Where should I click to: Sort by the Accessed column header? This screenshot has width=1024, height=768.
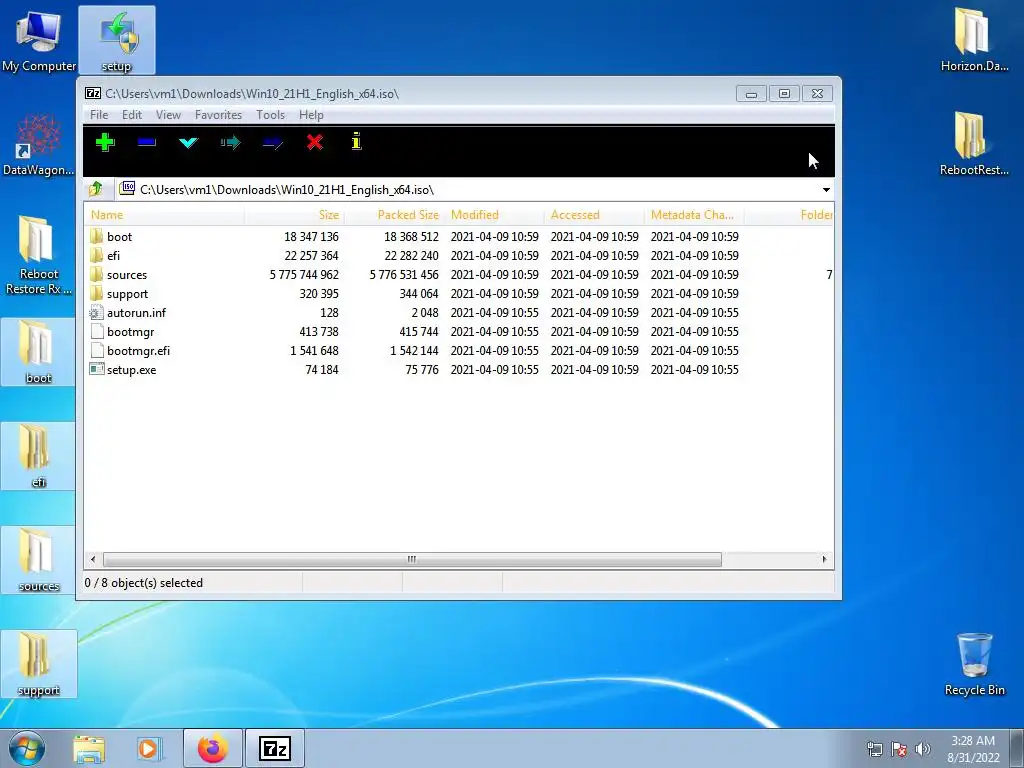point(595,215)
